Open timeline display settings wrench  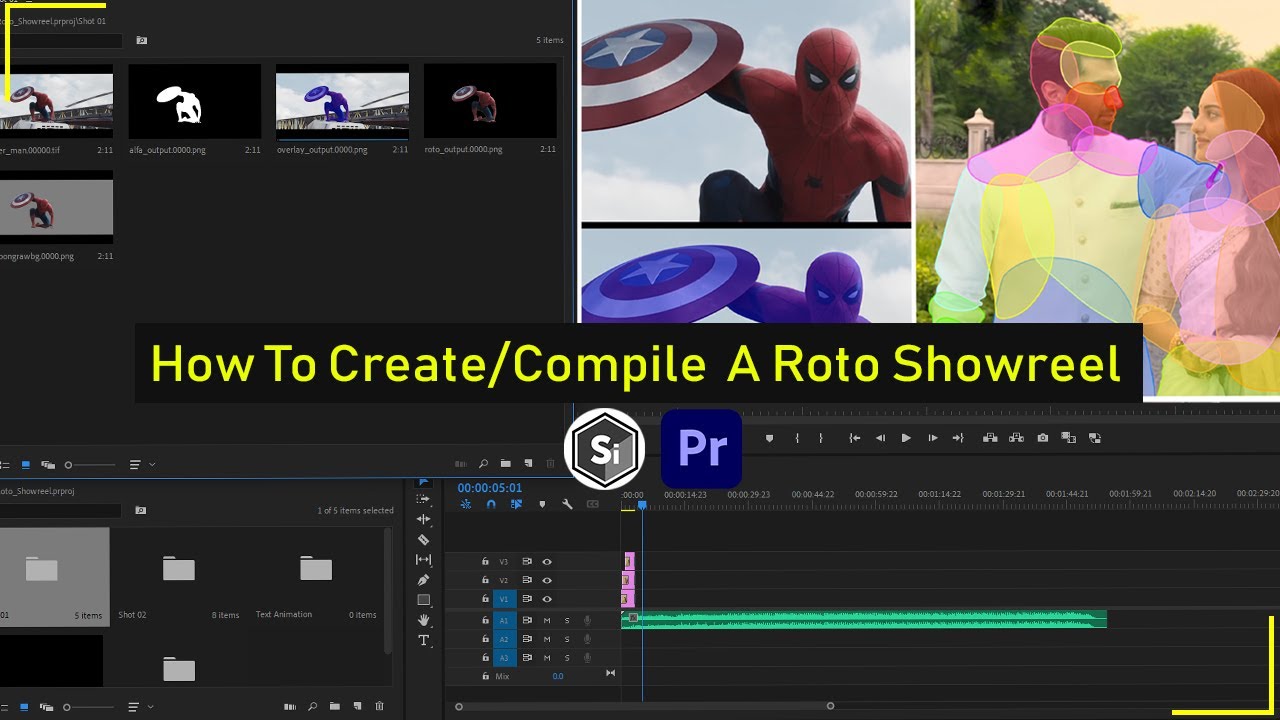(567, 504)
